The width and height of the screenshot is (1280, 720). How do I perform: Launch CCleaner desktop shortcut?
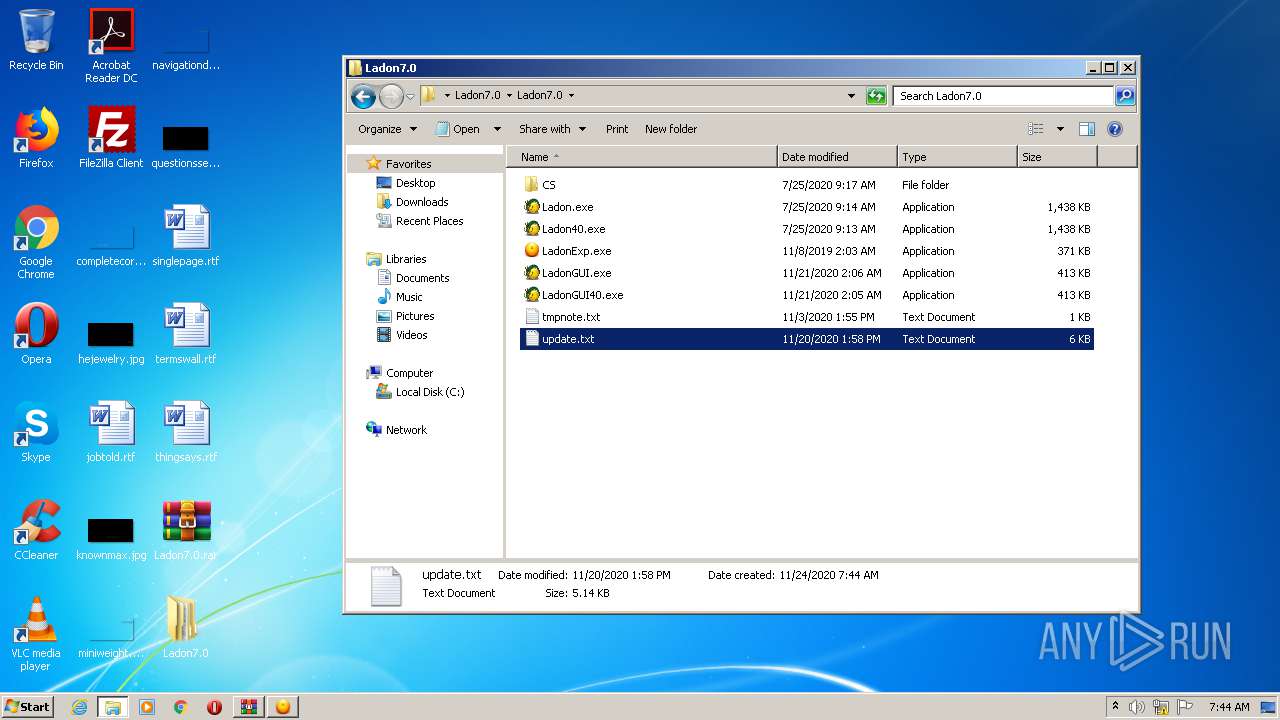point(36,530)
